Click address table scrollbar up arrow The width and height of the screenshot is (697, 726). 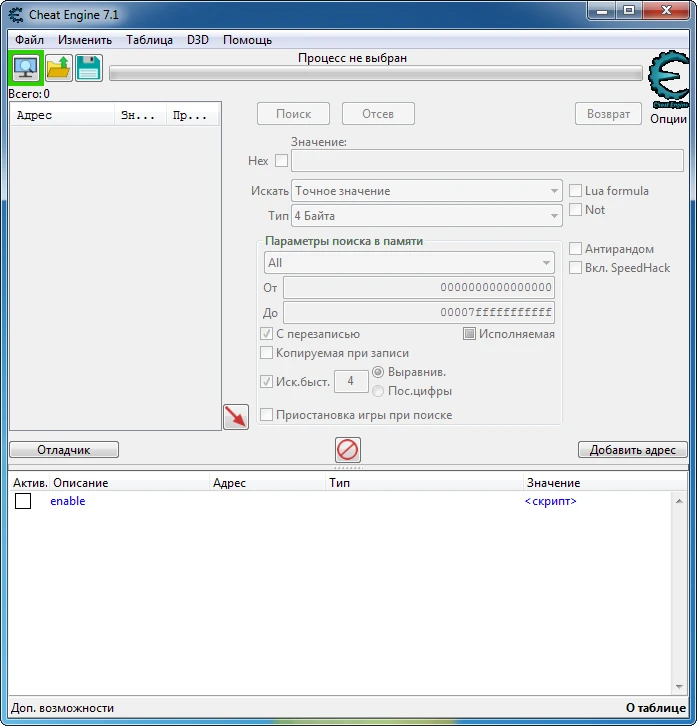(679, 501)
